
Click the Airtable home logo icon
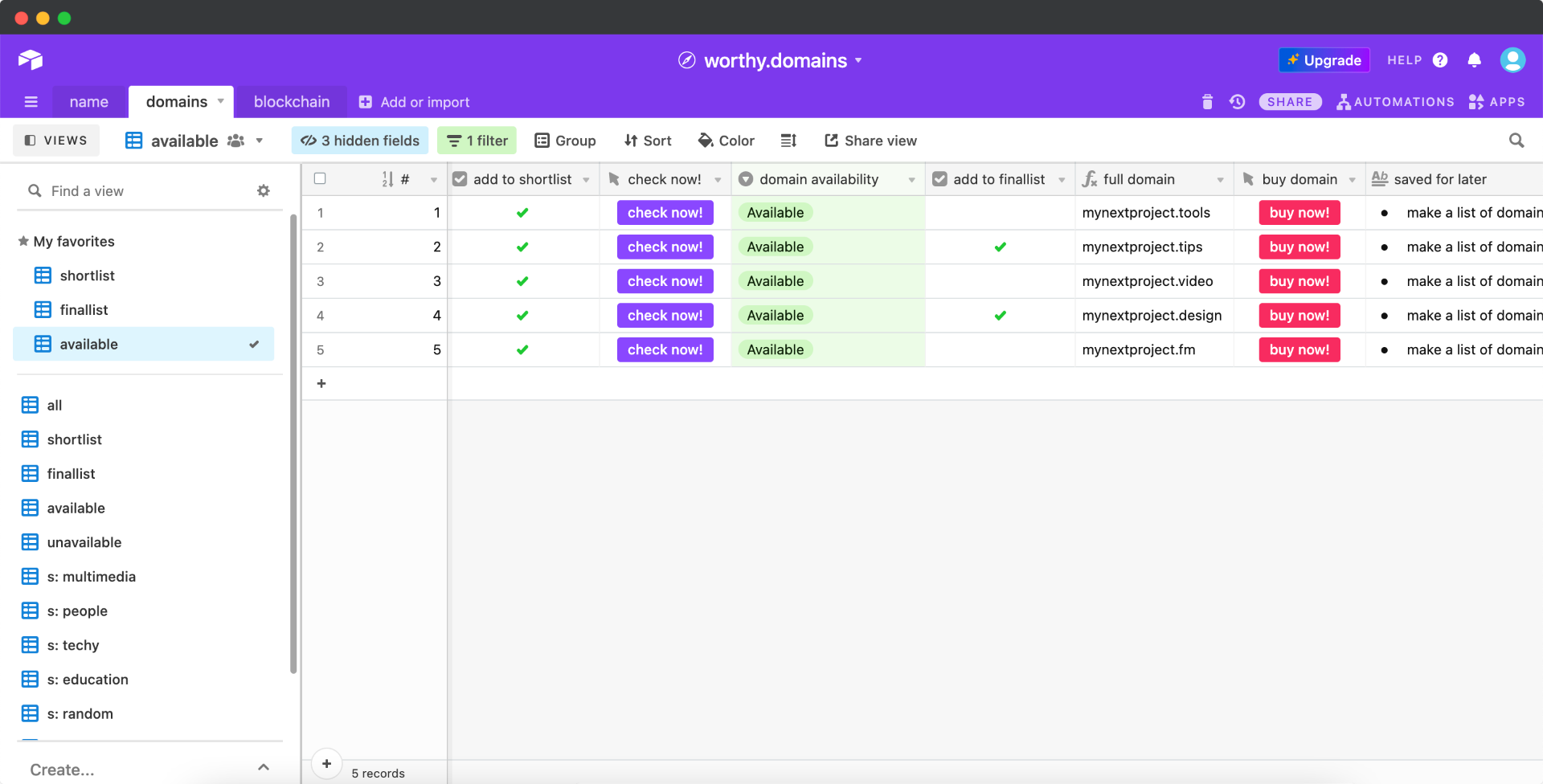point(31,60)
